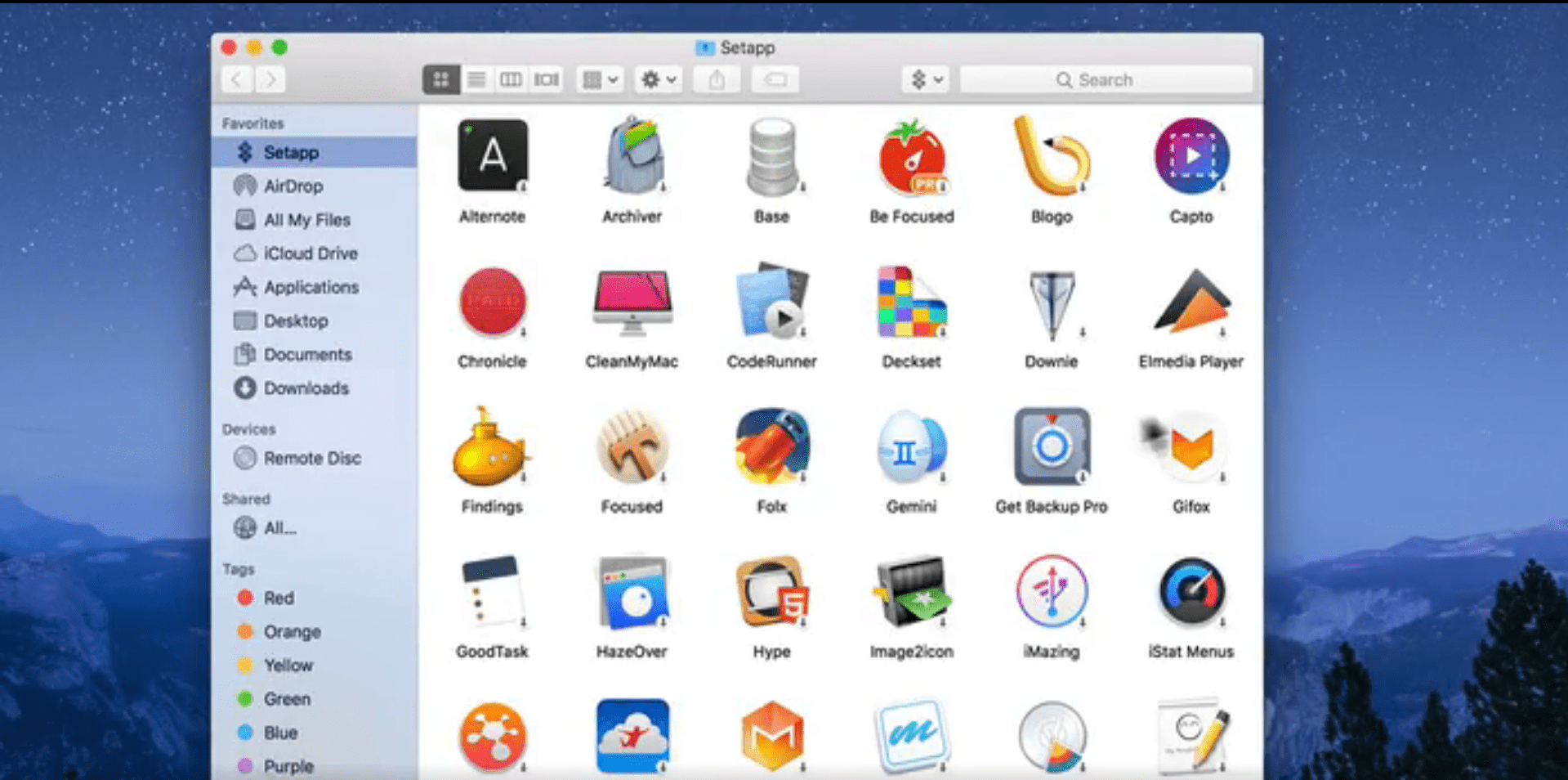The image size is (1568, 780).
Task: Filter by the Purple tag
Action: pyautogui.click(x=315, y=766)
